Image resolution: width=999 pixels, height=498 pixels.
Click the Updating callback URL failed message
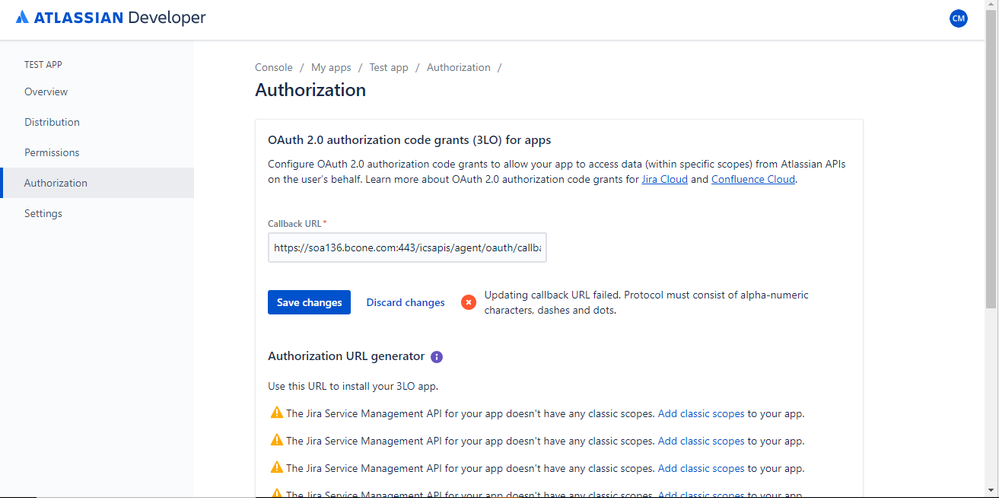pos(647,303)
